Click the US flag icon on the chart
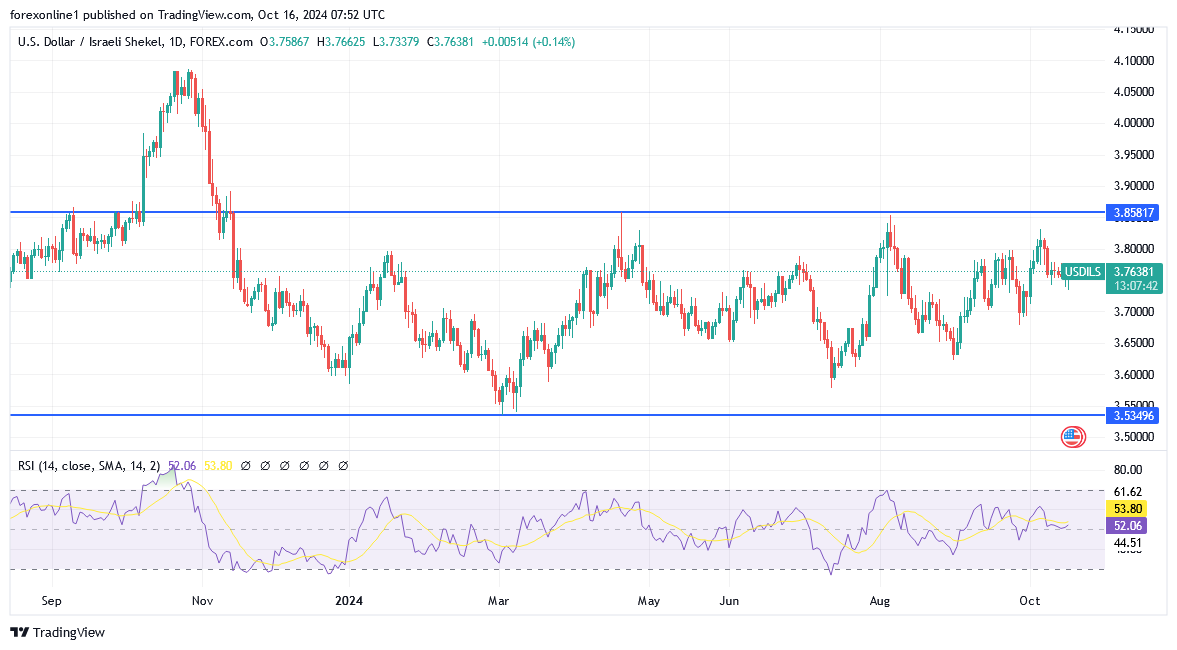1177x650 pixels. pos(1071,436)
